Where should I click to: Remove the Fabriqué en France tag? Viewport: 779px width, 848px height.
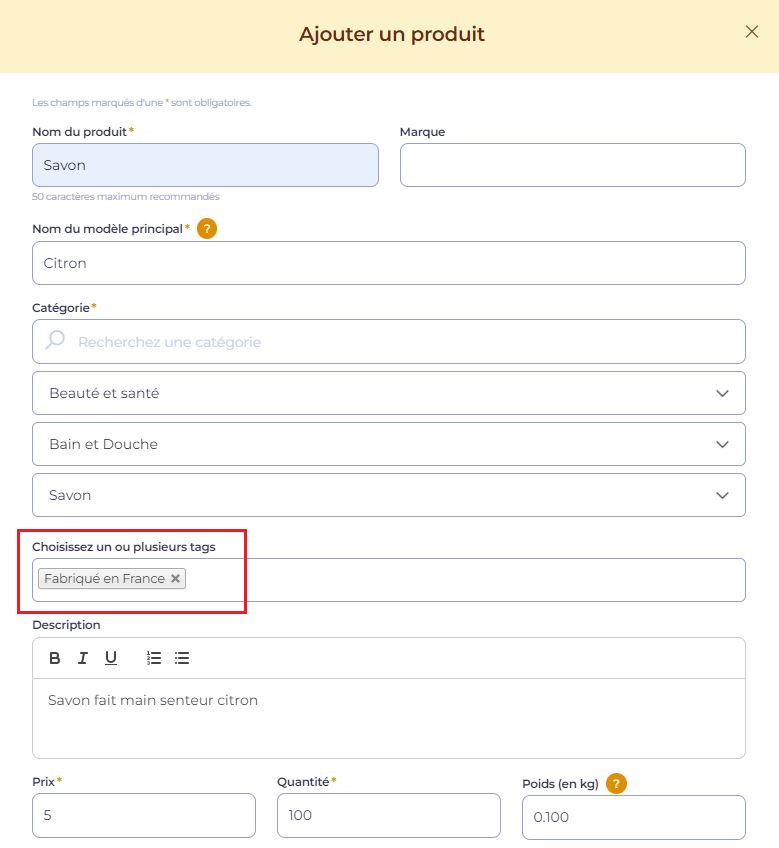click(x=175, y=578)
